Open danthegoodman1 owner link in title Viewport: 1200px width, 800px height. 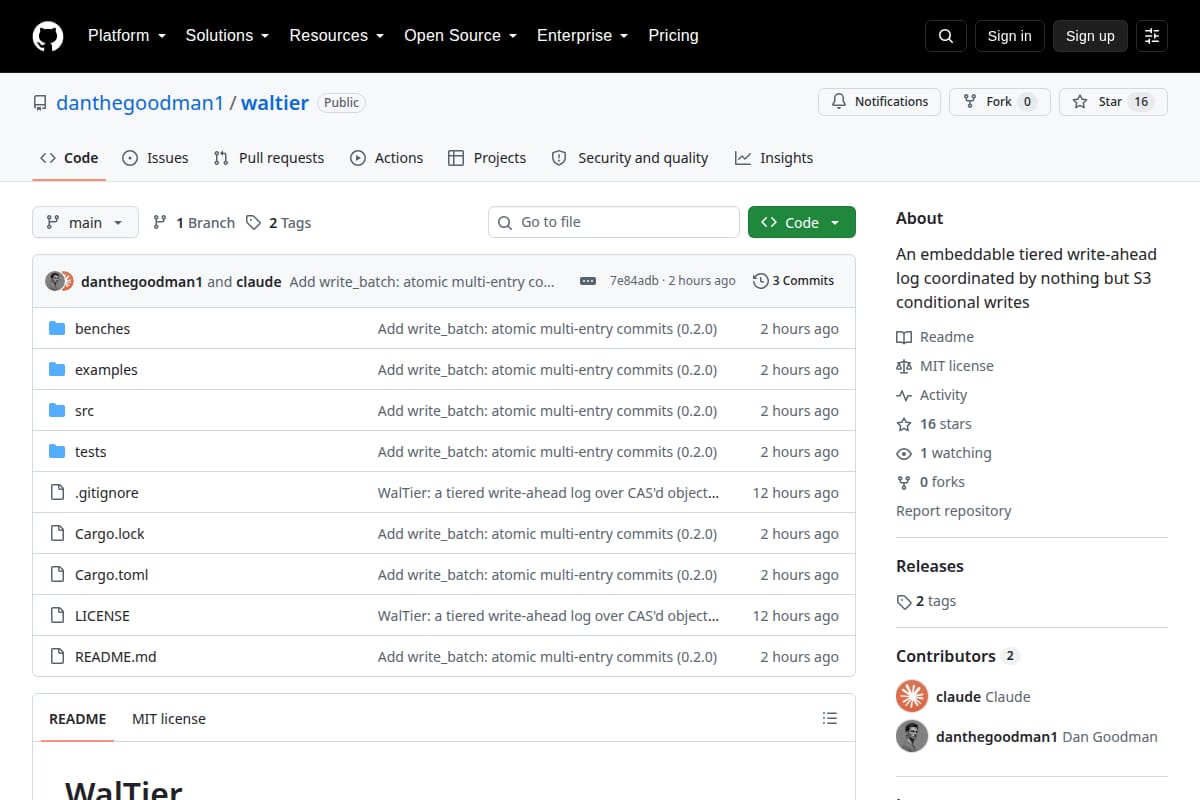click(140, 103)
